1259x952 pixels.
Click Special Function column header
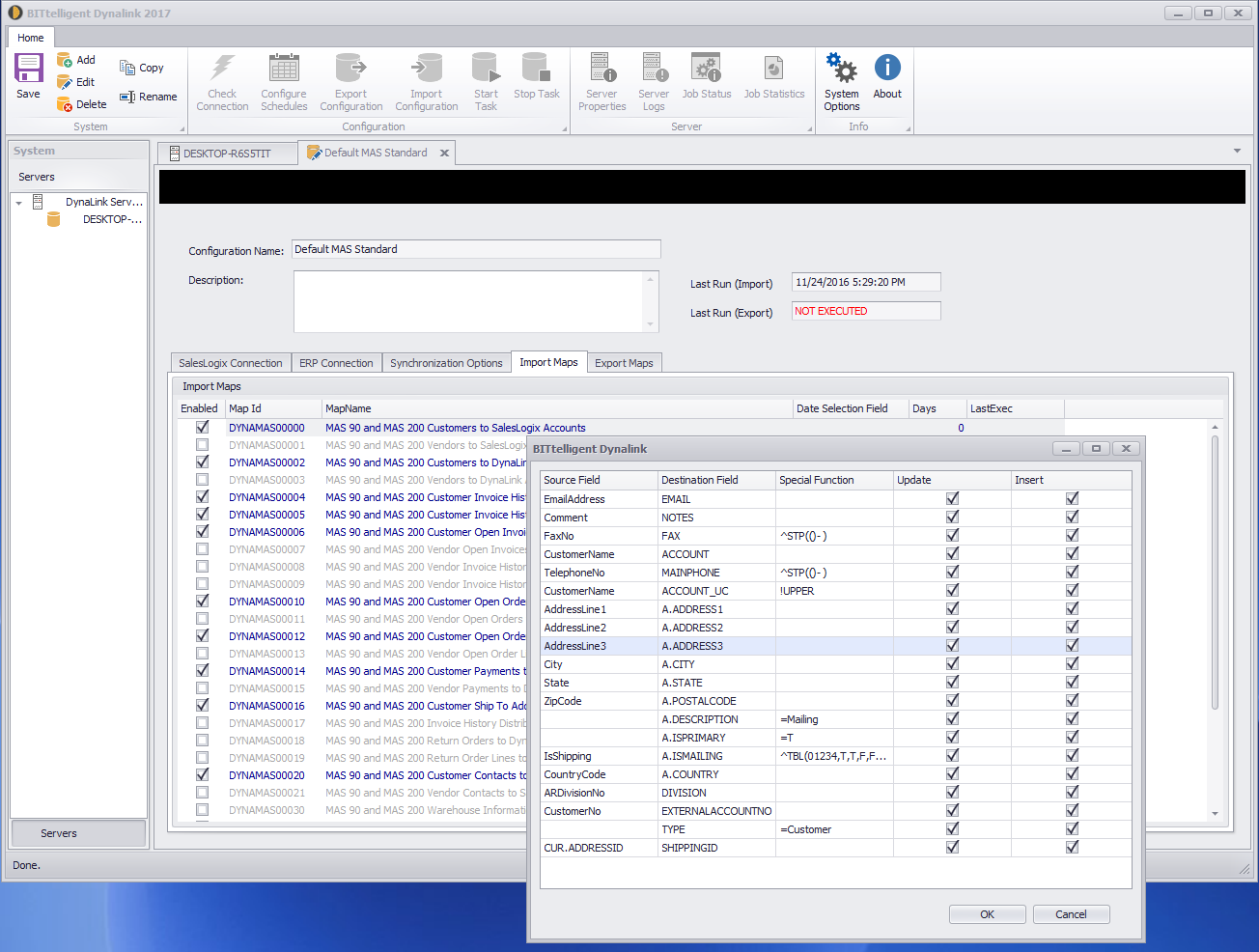pos(834,480)
